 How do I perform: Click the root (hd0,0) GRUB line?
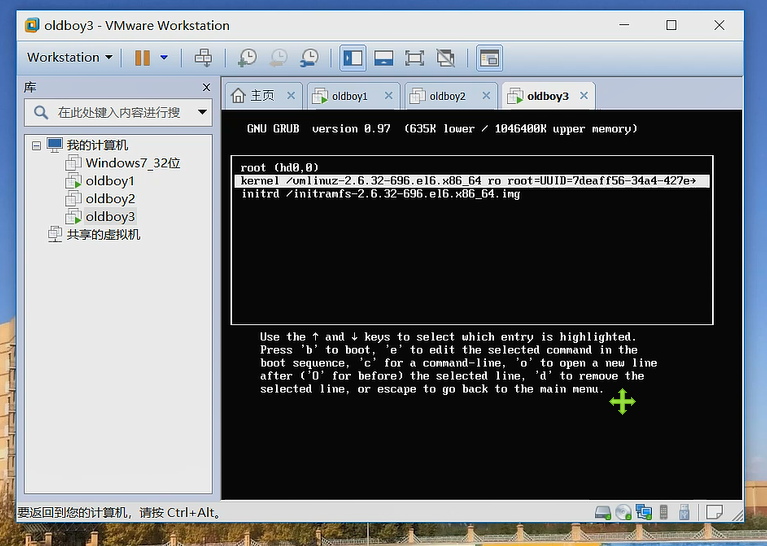tap(279, 167)
